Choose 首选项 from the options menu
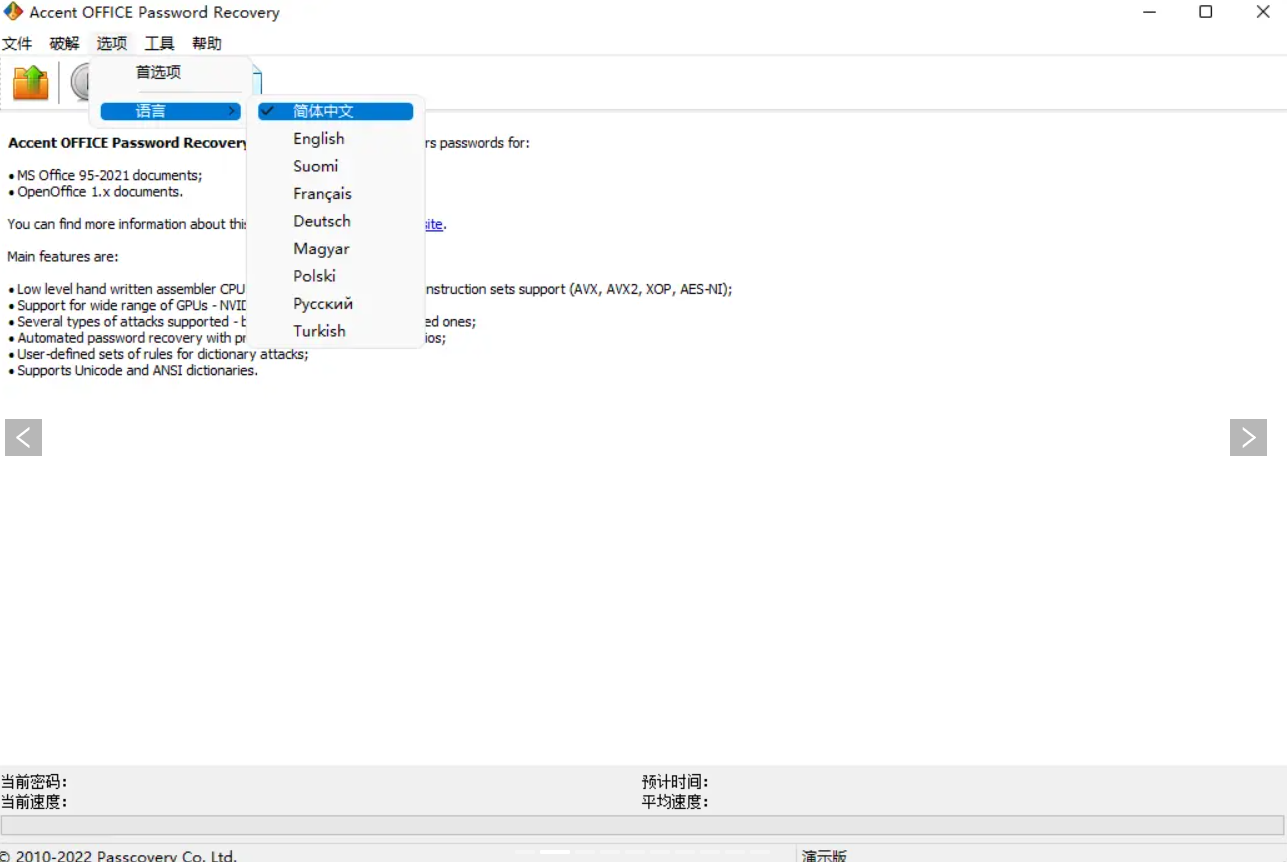This screenshot has width=1287, height=862. coord(158,72)
